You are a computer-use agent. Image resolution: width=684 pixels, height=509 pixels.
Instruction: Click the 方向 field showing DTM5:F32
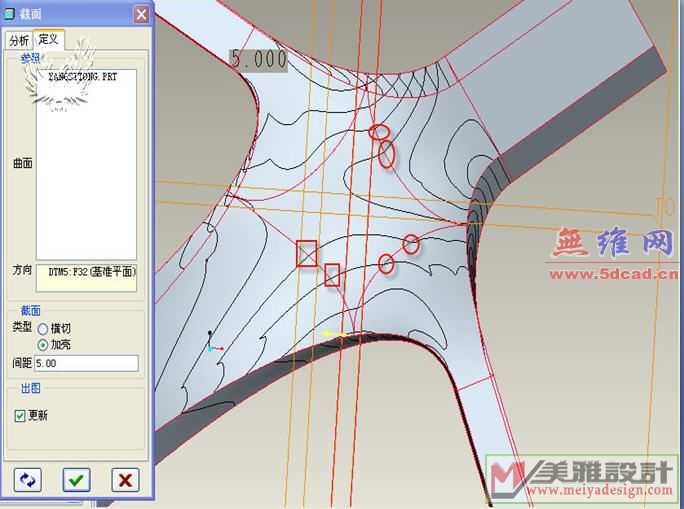tap(86, 277)
